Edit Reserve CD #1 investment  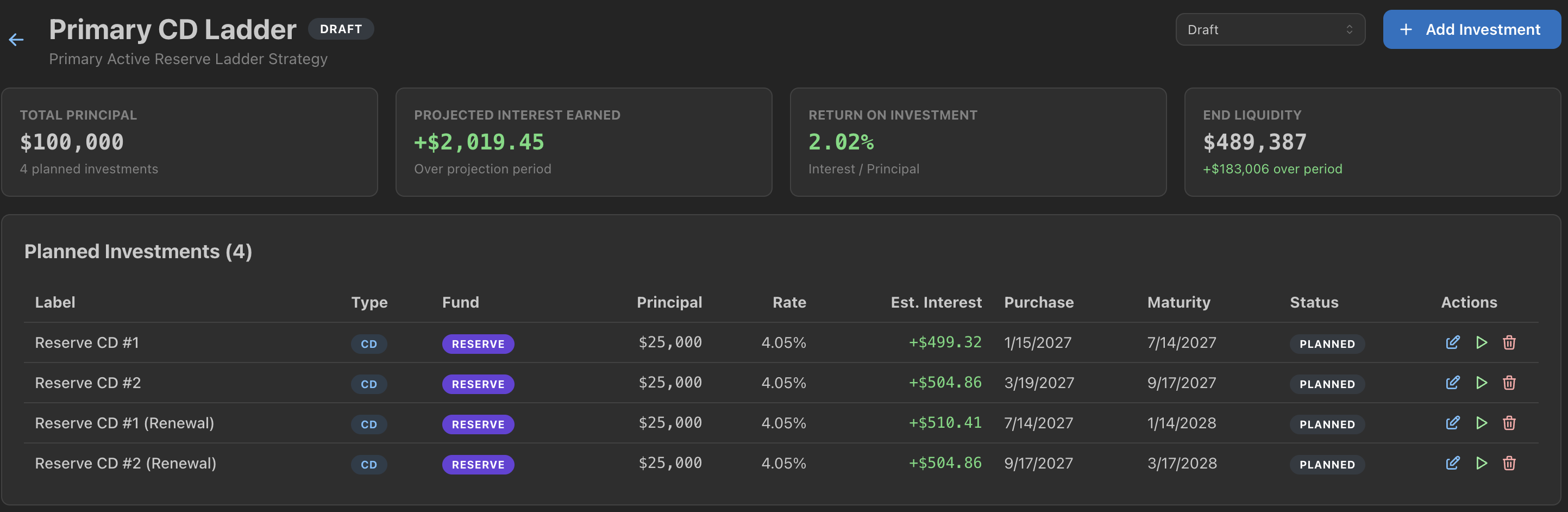tap(1452, 342)
